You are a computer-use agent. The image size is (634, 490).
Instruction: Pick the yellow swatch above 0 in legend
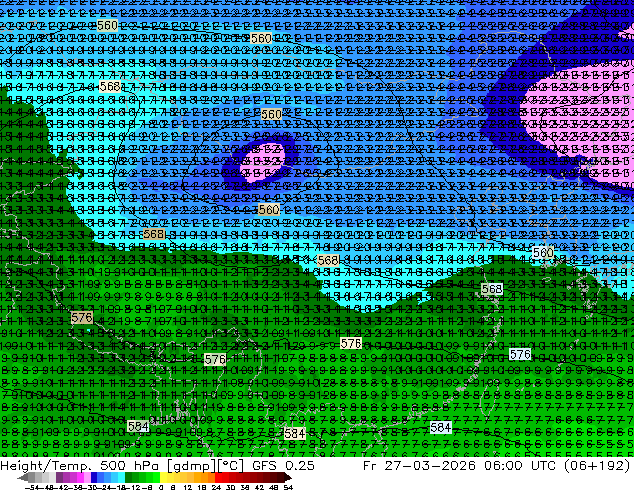(163, 477)
